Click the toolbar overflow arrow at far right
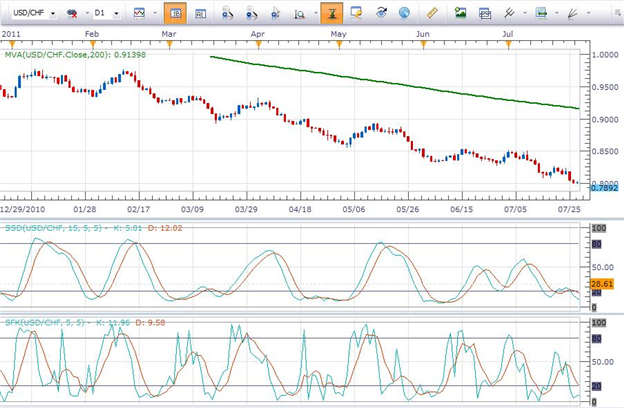The height and width of the screenshot is (408, 624). (618, 13)
